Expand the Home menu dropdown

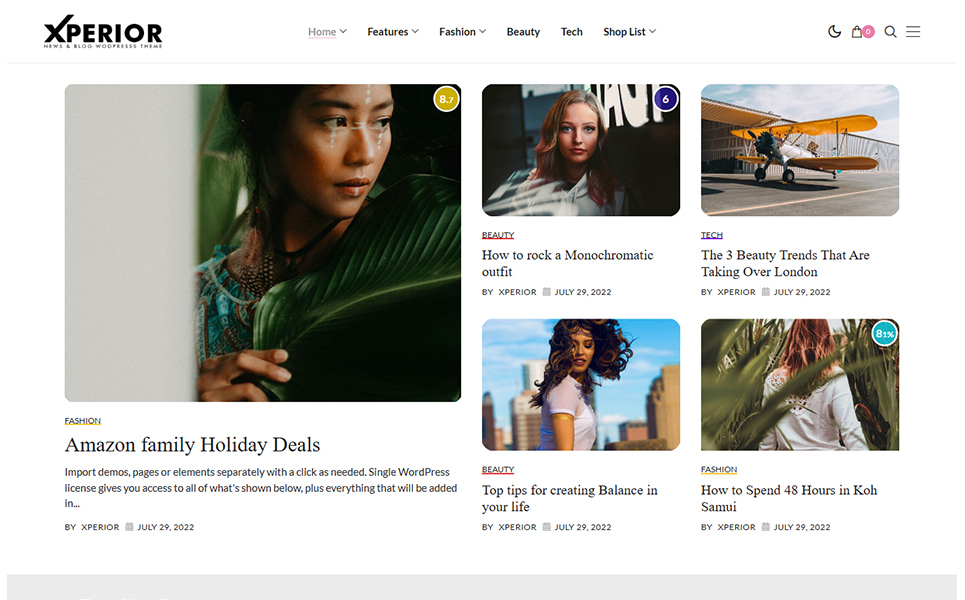327,32
